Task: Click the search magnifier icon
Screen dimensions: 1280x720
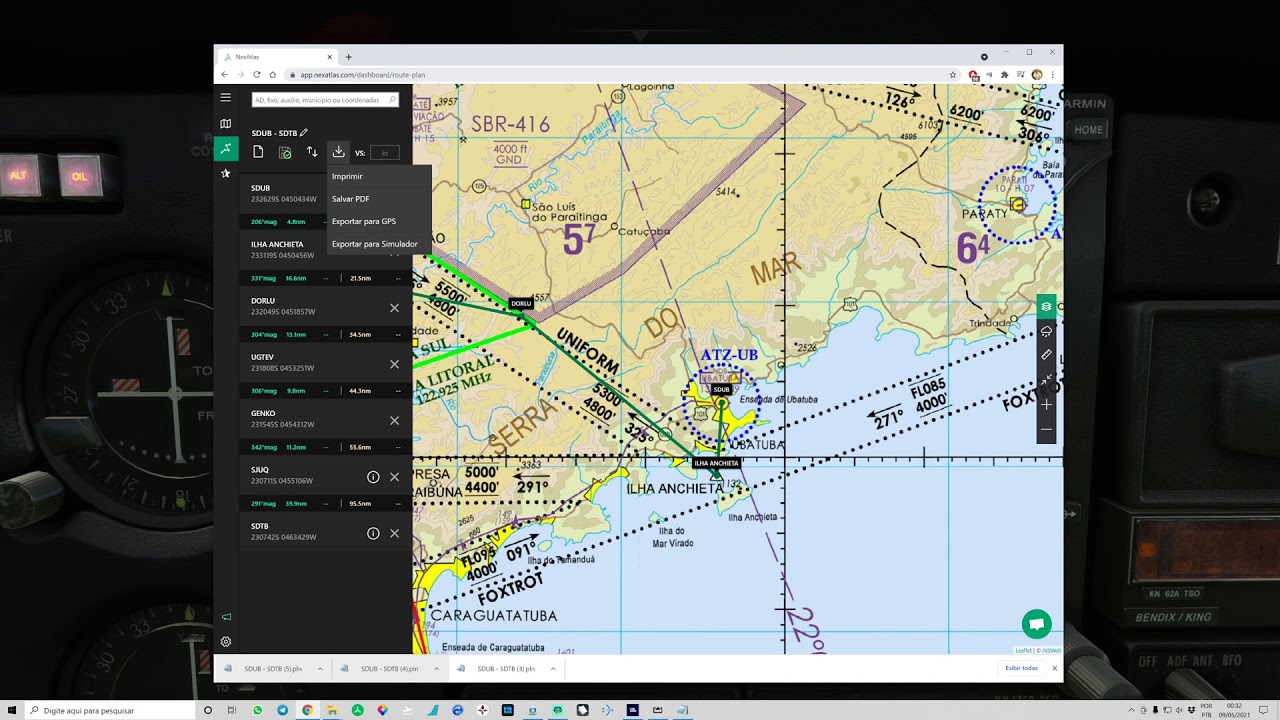Action: point(393,100)
